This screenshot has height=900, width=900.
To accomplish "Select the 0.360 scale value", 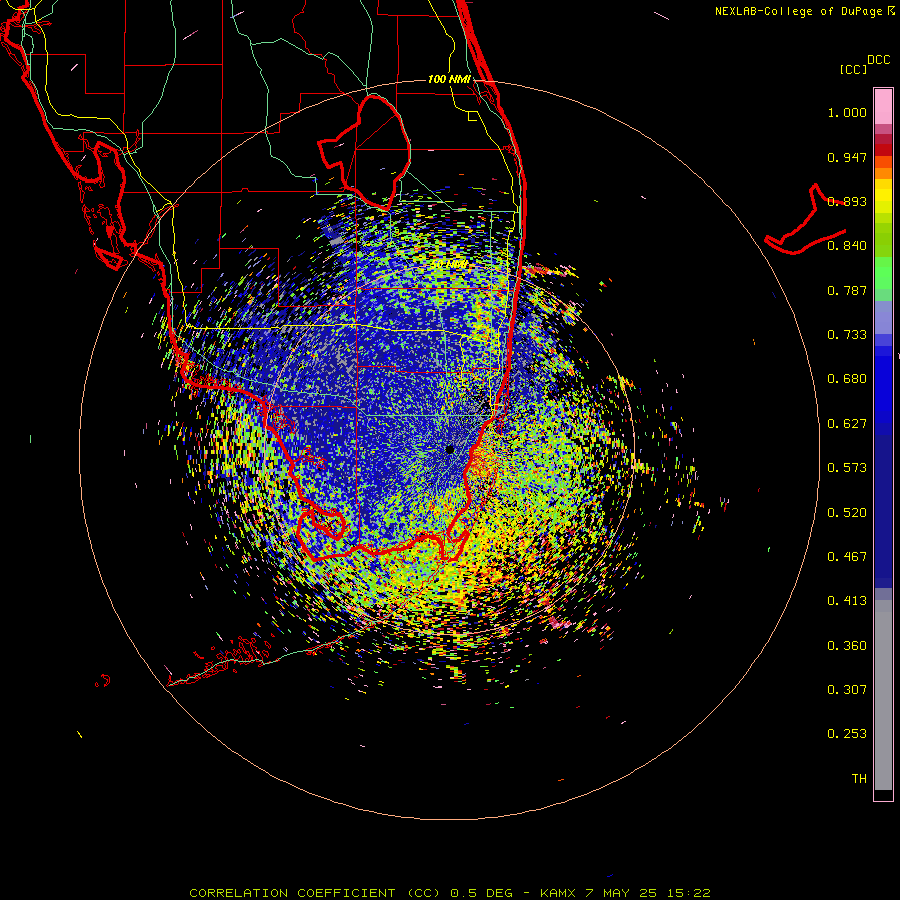I will point(847,646).
